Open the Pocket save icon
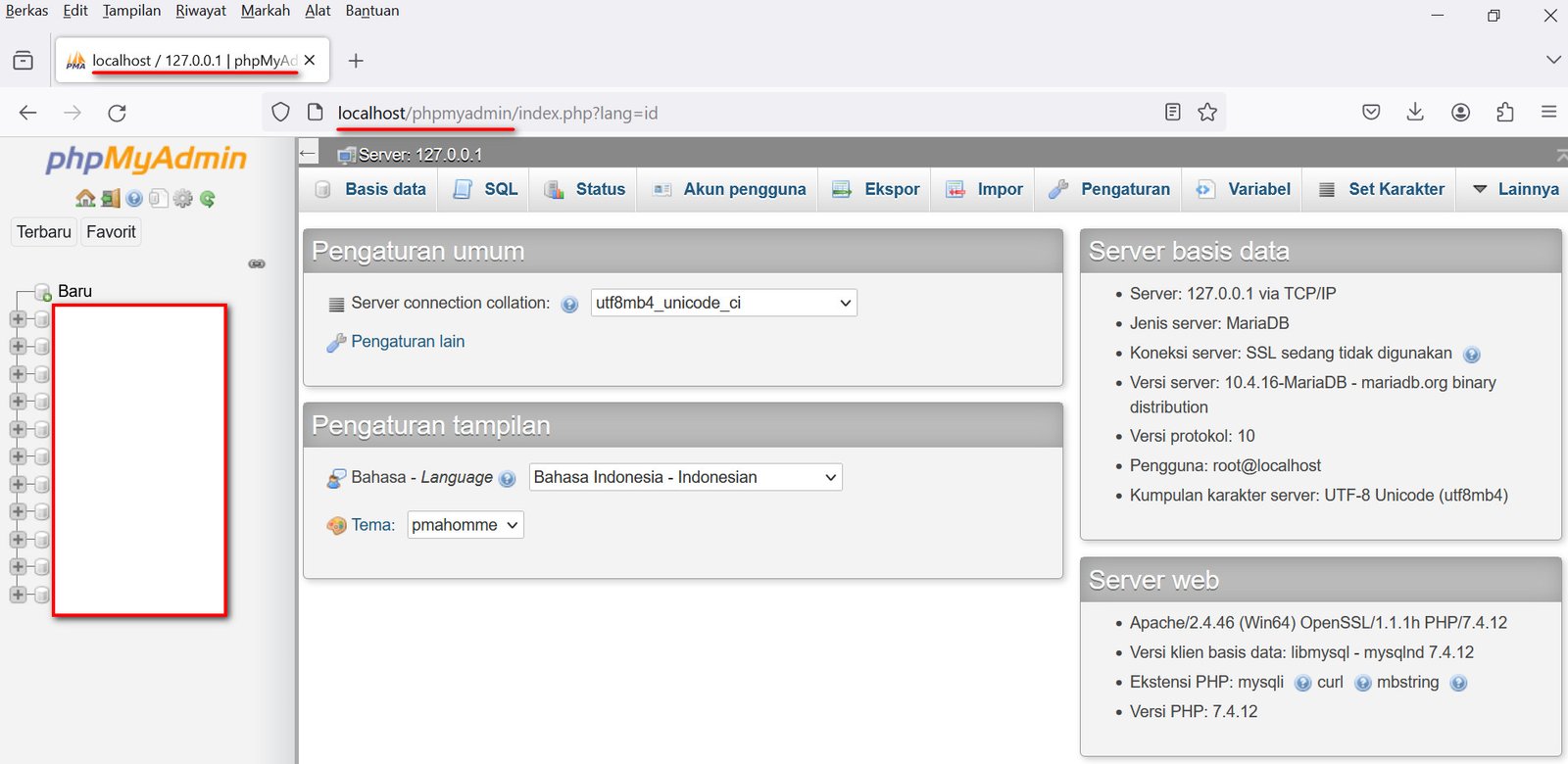Image resolution: width=1568 pixels, height=764 pixels. pyautogui.click(x=1371, y=113)
